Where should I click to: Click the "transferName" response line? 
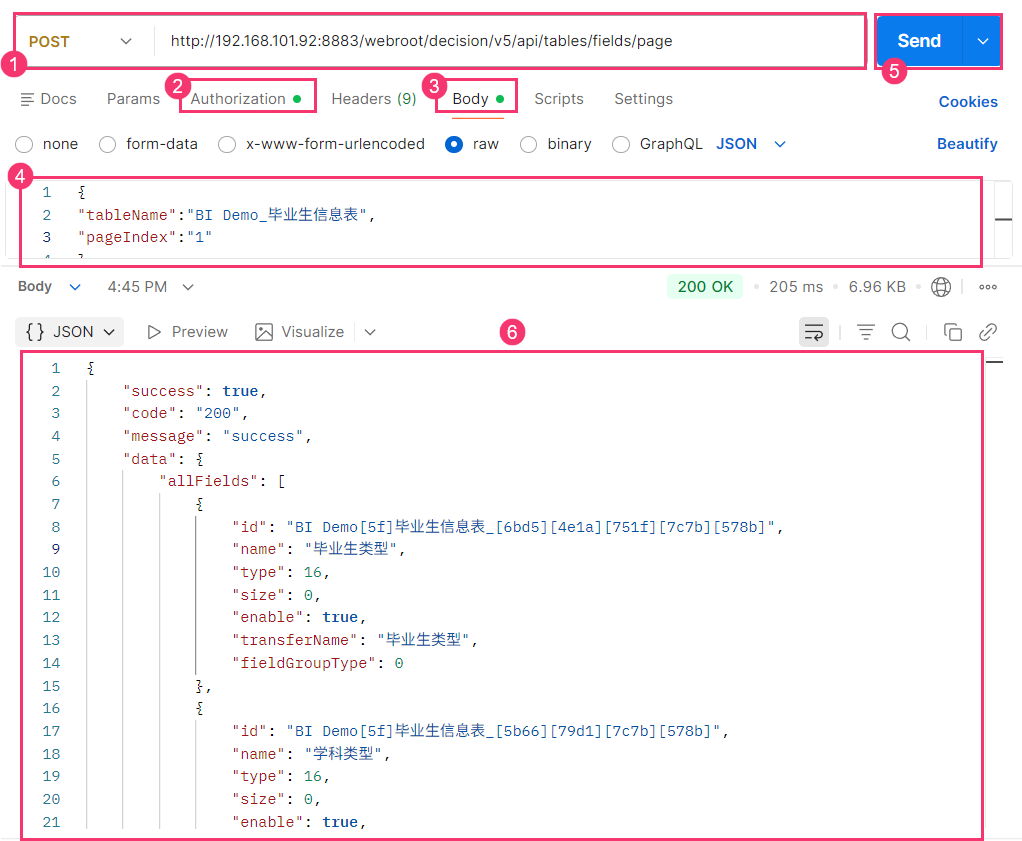(355, 640)
